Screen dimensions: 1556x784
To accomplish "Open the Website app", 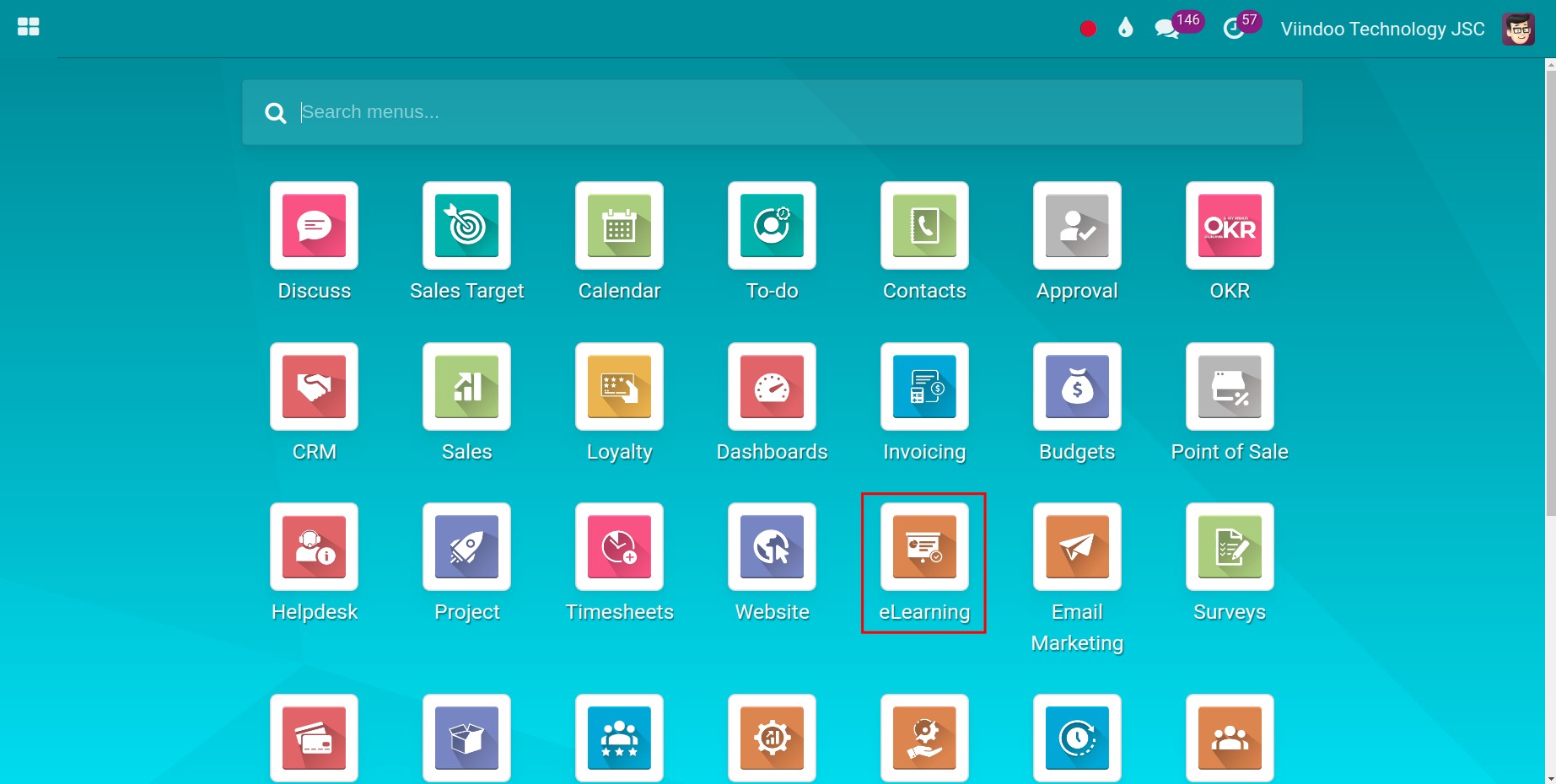I will pos(772,546).
